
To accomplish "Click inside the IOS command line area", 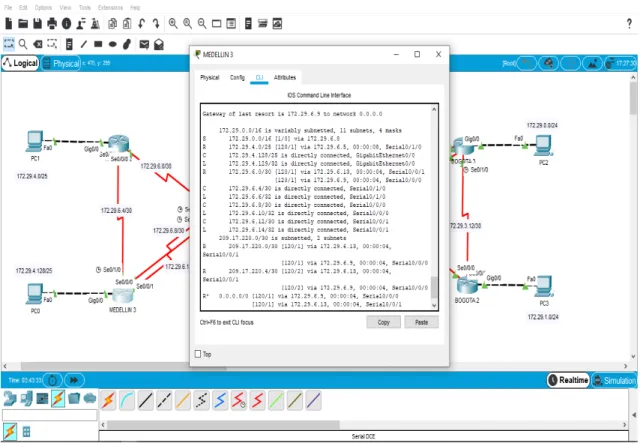I will (316, 207).
